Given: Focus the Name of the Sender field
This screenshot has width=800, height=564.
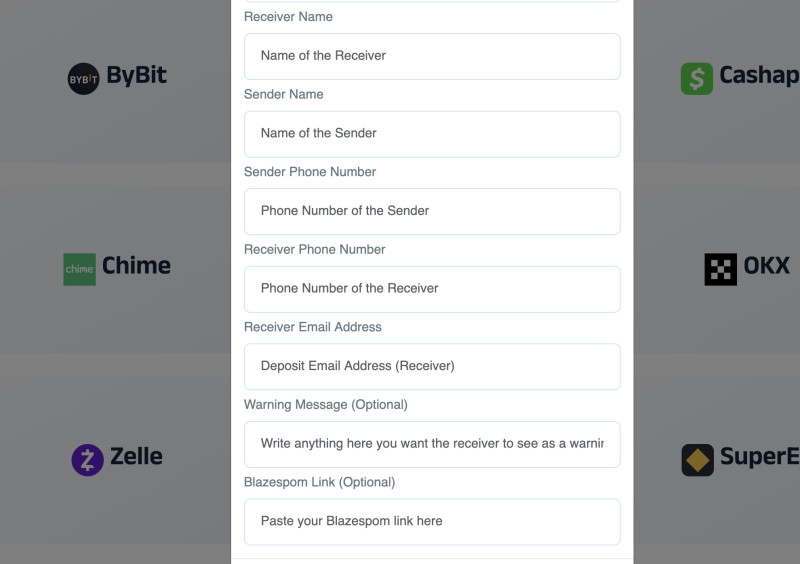Looking at the screenshot, I should click(432, 133).
